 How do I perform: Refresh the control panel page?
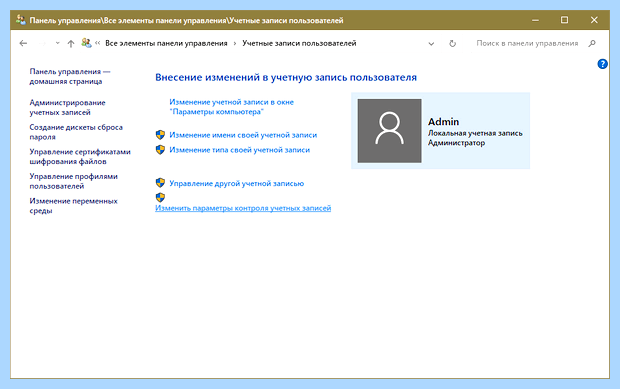click(452, 43)
